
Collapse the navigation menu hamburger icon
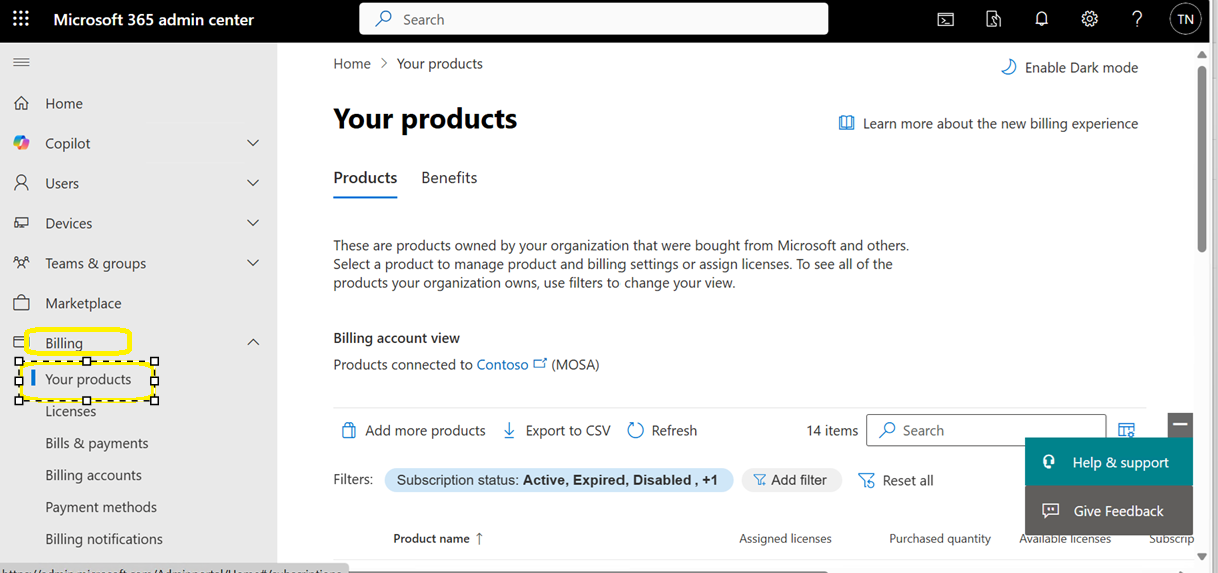click(x=21, y=62)
